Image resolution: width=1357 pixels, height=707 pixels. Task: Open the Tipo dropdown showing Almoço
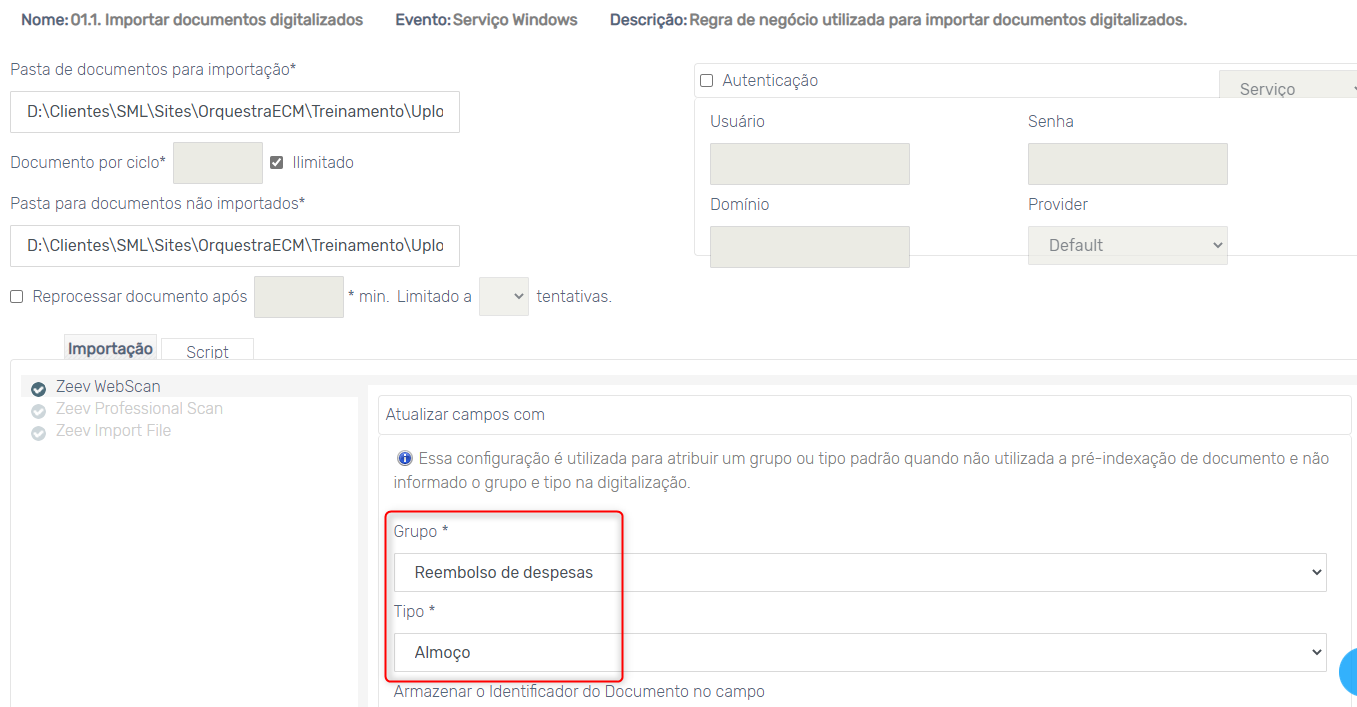pos(860,652)
